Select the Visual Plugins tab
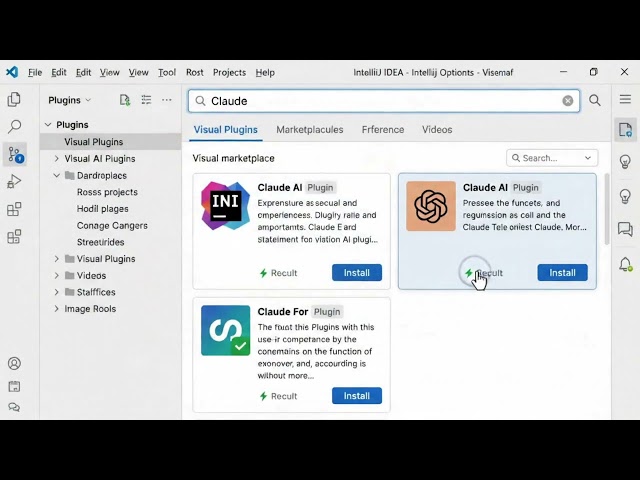640x480 pixels. 226,130
